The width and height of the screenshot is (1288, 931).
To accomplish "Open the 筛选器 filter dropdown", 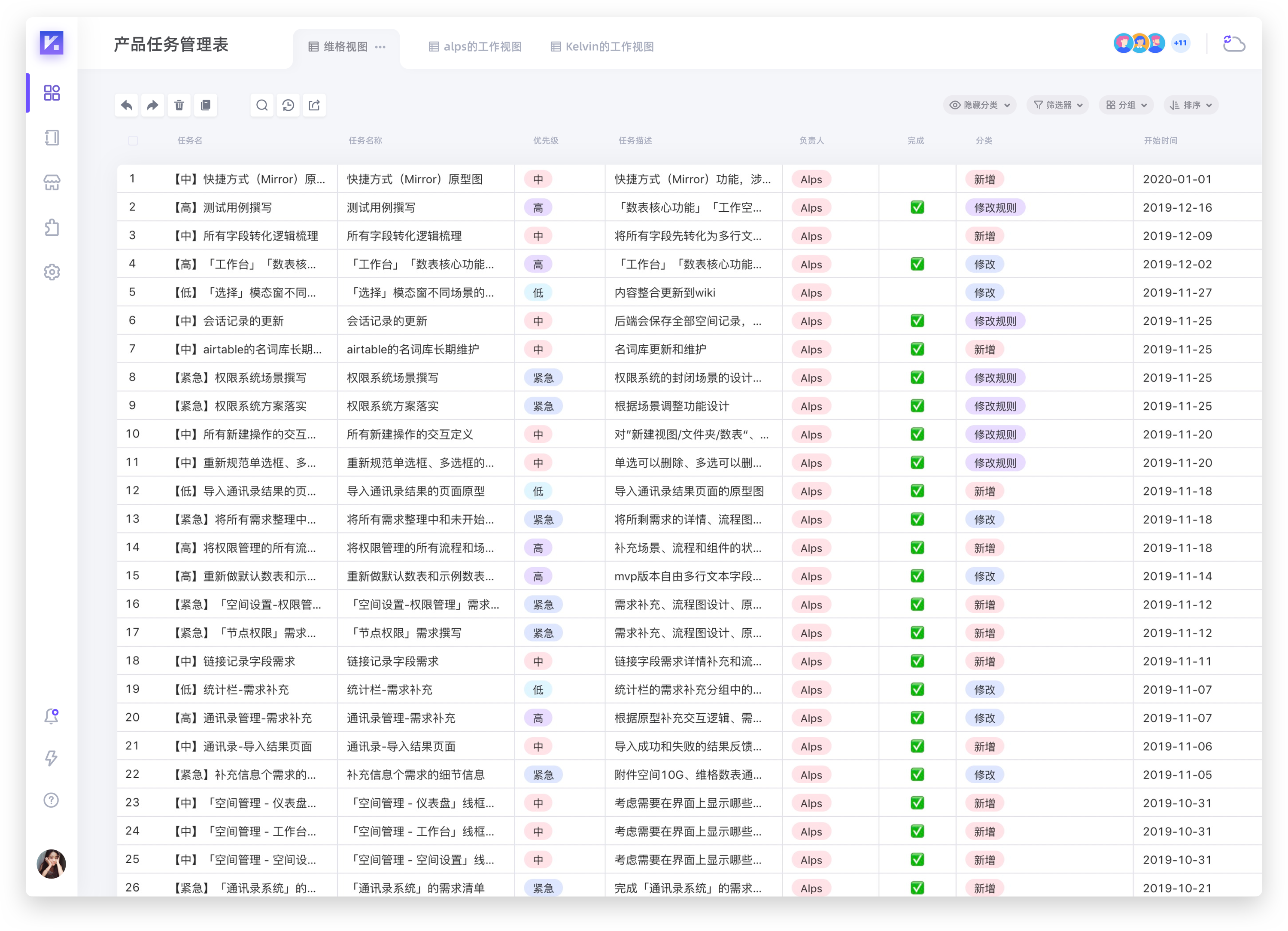I will tap(1058, 105).
